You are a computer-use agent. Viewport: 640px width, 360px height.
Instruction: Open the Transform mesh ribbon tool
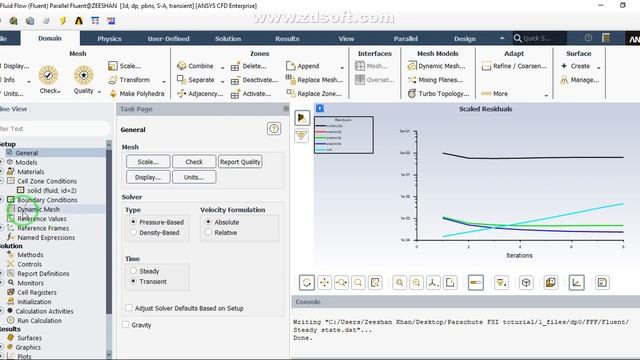click(x=129, y=80)
